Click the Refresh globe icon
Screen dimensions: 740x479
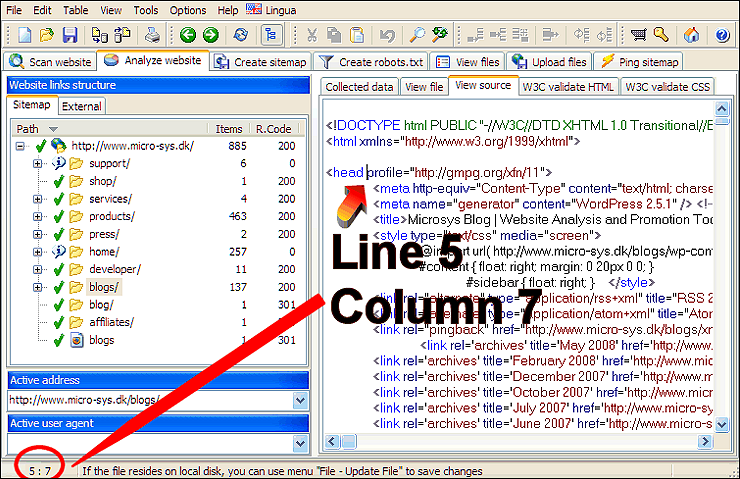(241, 35)
